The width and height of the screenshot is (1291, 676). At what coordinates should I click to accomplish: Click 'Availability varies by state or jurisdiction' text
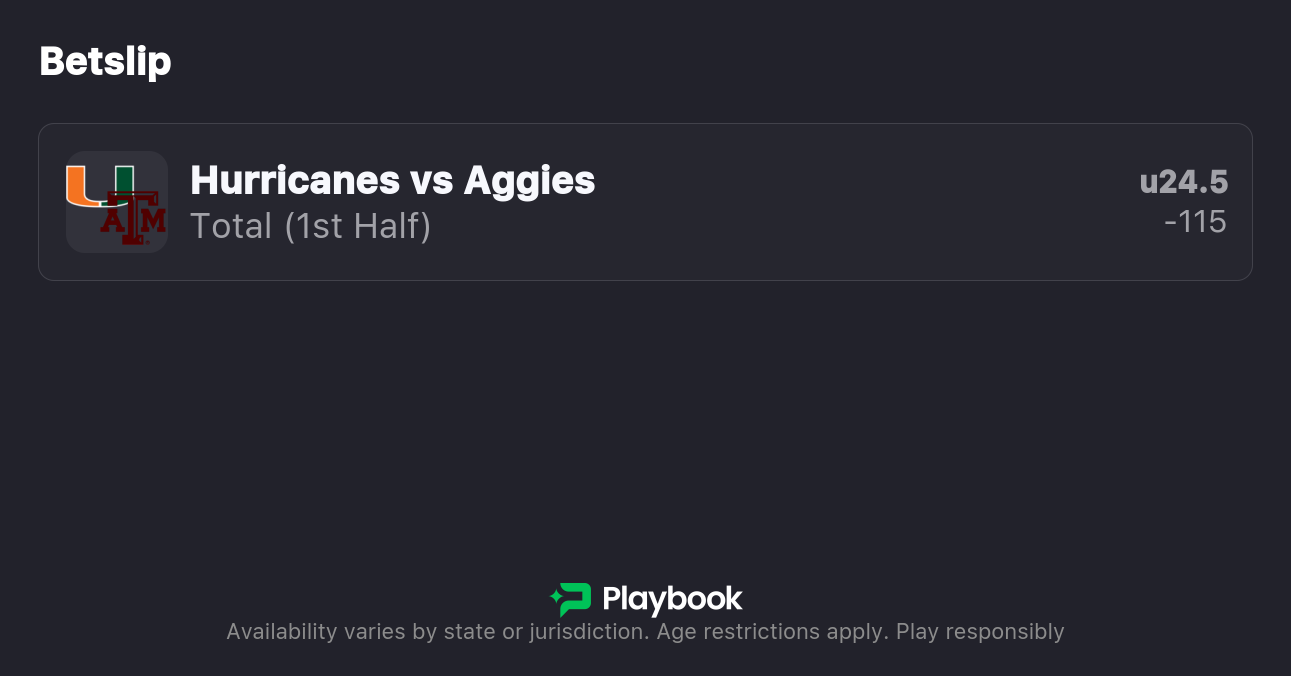pos(438,632)
